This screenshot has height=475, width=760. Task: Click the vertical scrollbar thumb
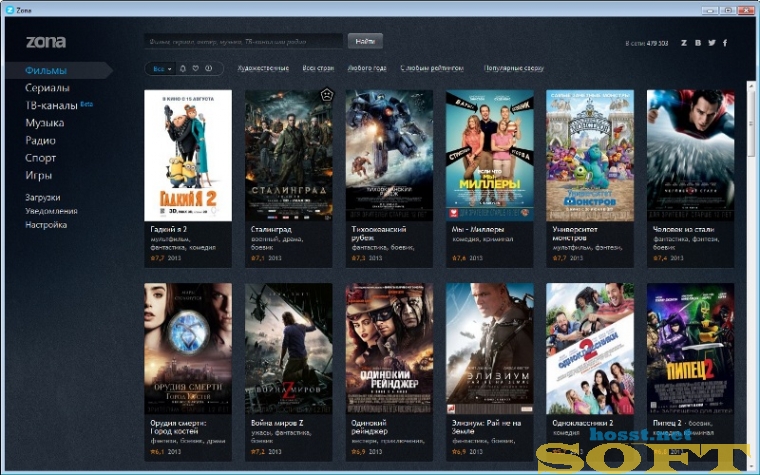[x=751, y=123]
